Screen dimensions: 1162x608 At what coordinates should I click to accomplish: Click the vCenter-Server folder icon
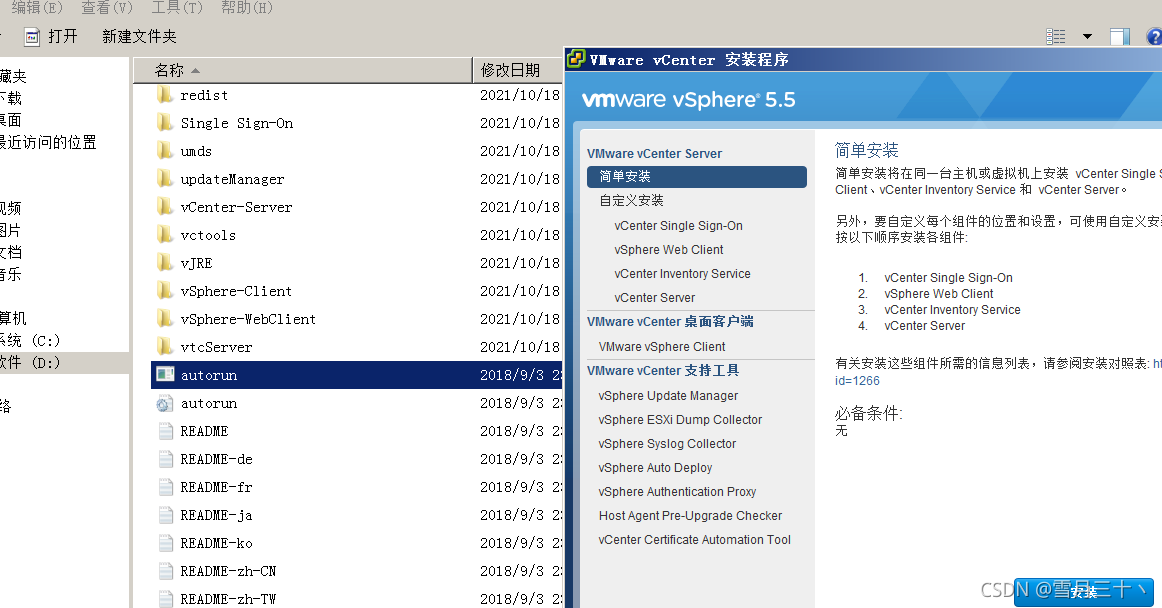[x=165, y=207]
